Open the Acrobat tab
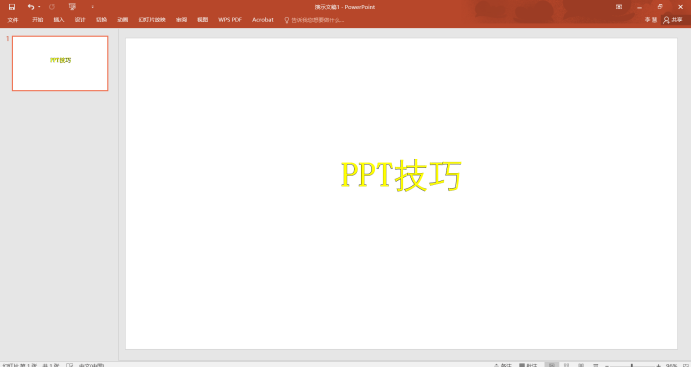Screen dimensions: 692x367 (263, 20)
